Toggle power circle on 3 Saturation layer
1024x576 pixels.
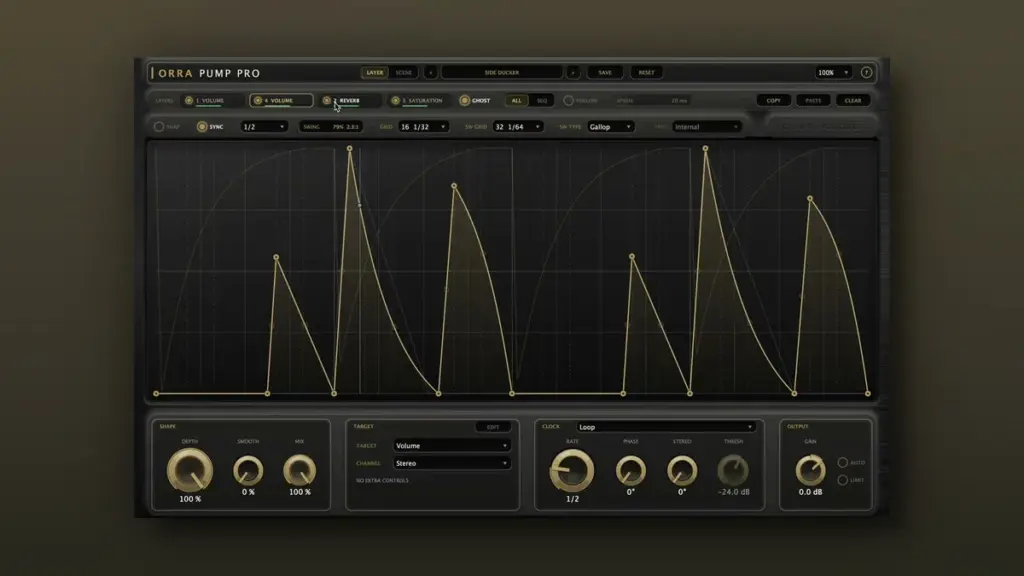pyautogui.click(x=395, y=101)
